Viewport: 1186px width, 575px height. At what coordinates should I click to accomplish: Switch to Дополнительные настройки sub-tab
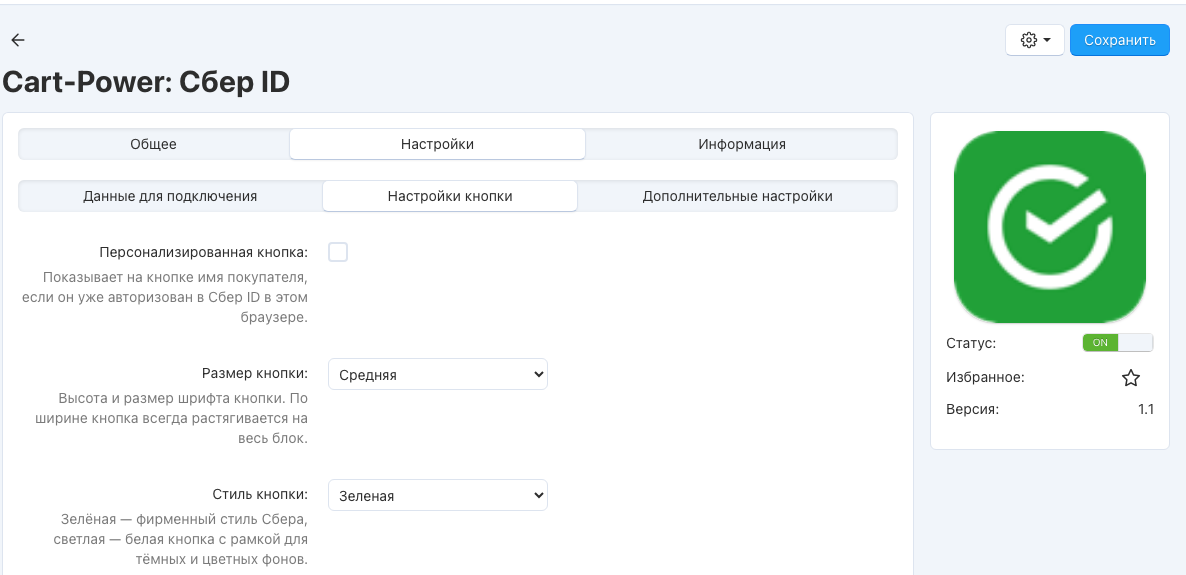click(x=737, y=196)
